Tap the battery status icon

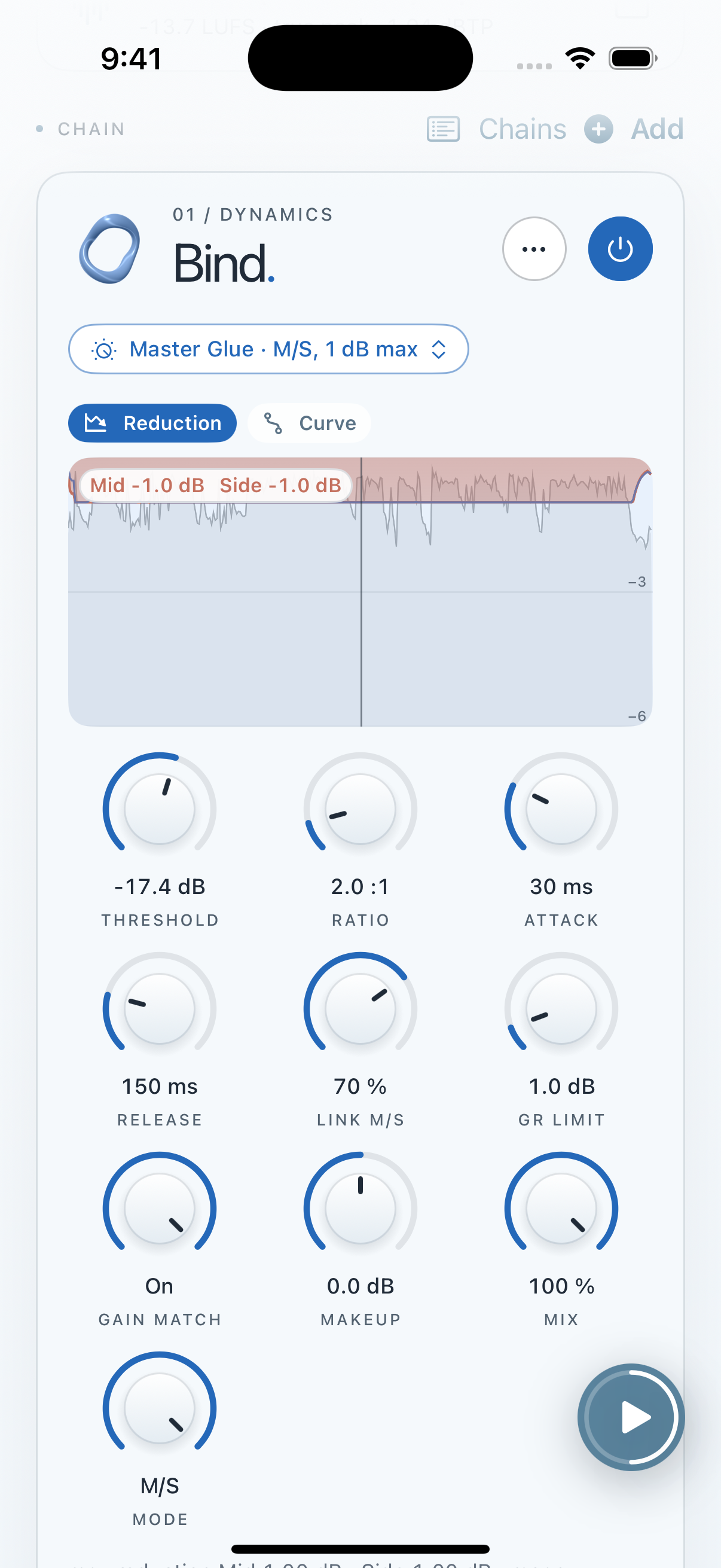633,59
